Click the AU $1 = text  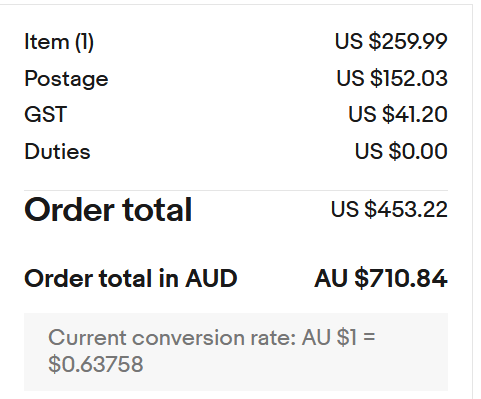[x=339, y=337]
